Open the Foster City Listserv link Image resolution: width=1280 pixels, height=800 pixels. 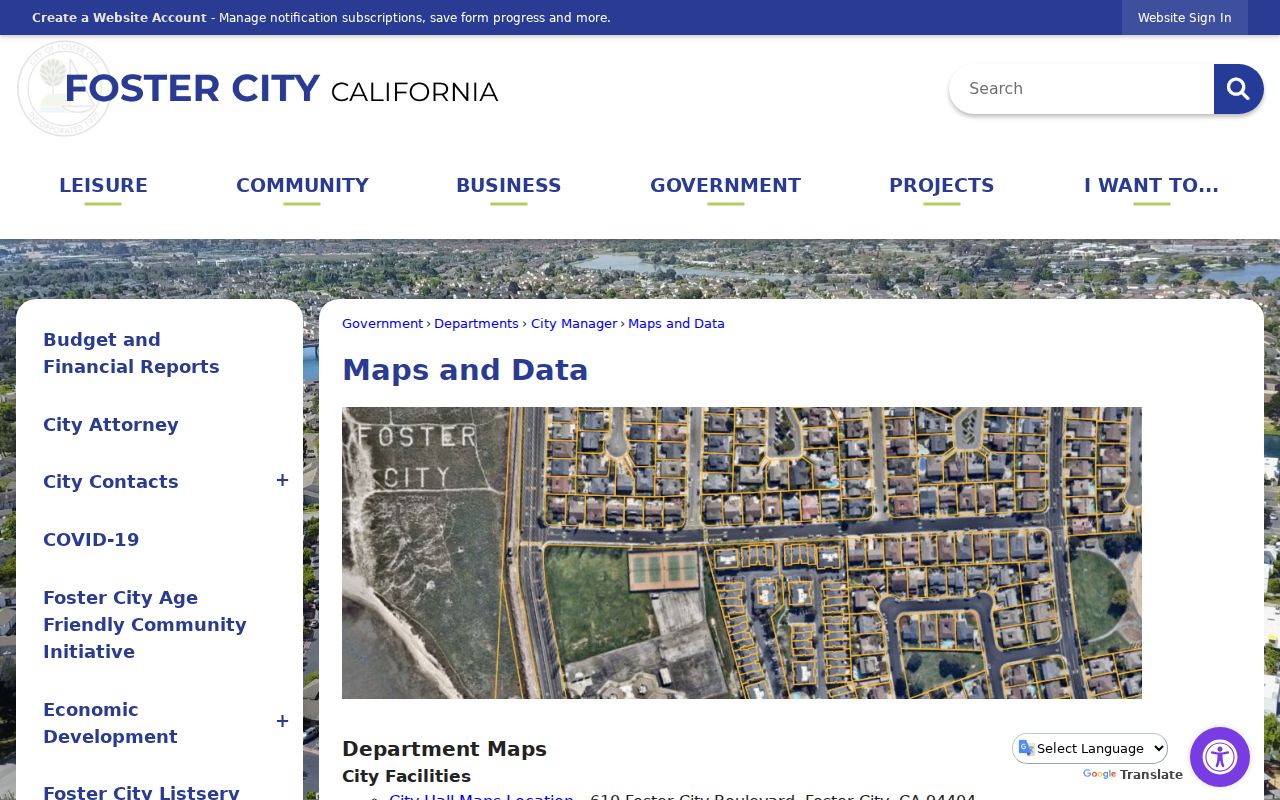(141, 792)
